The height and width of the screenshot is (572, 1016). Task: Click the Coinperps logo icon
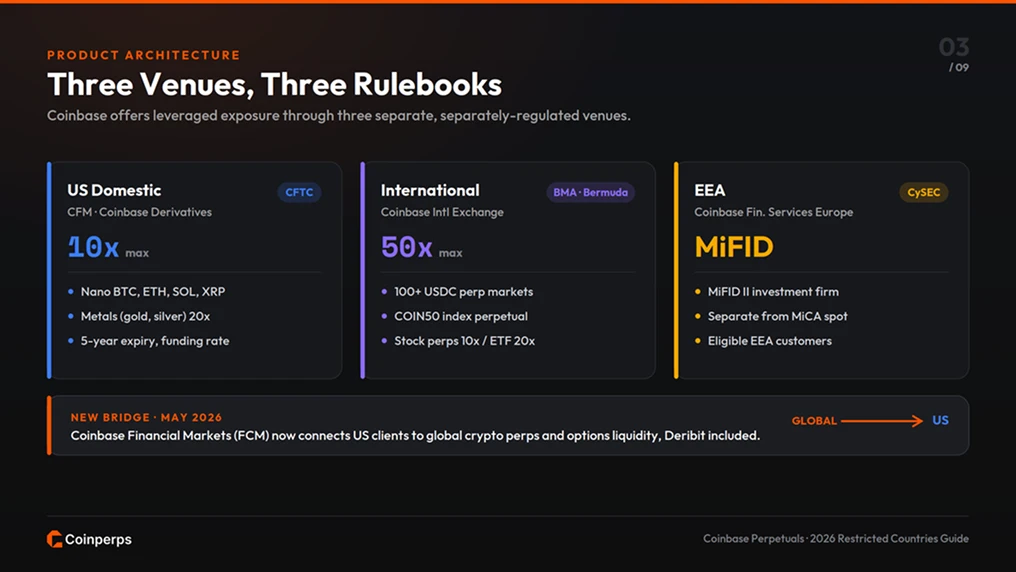pyautogui.click(x=54, y=539)
